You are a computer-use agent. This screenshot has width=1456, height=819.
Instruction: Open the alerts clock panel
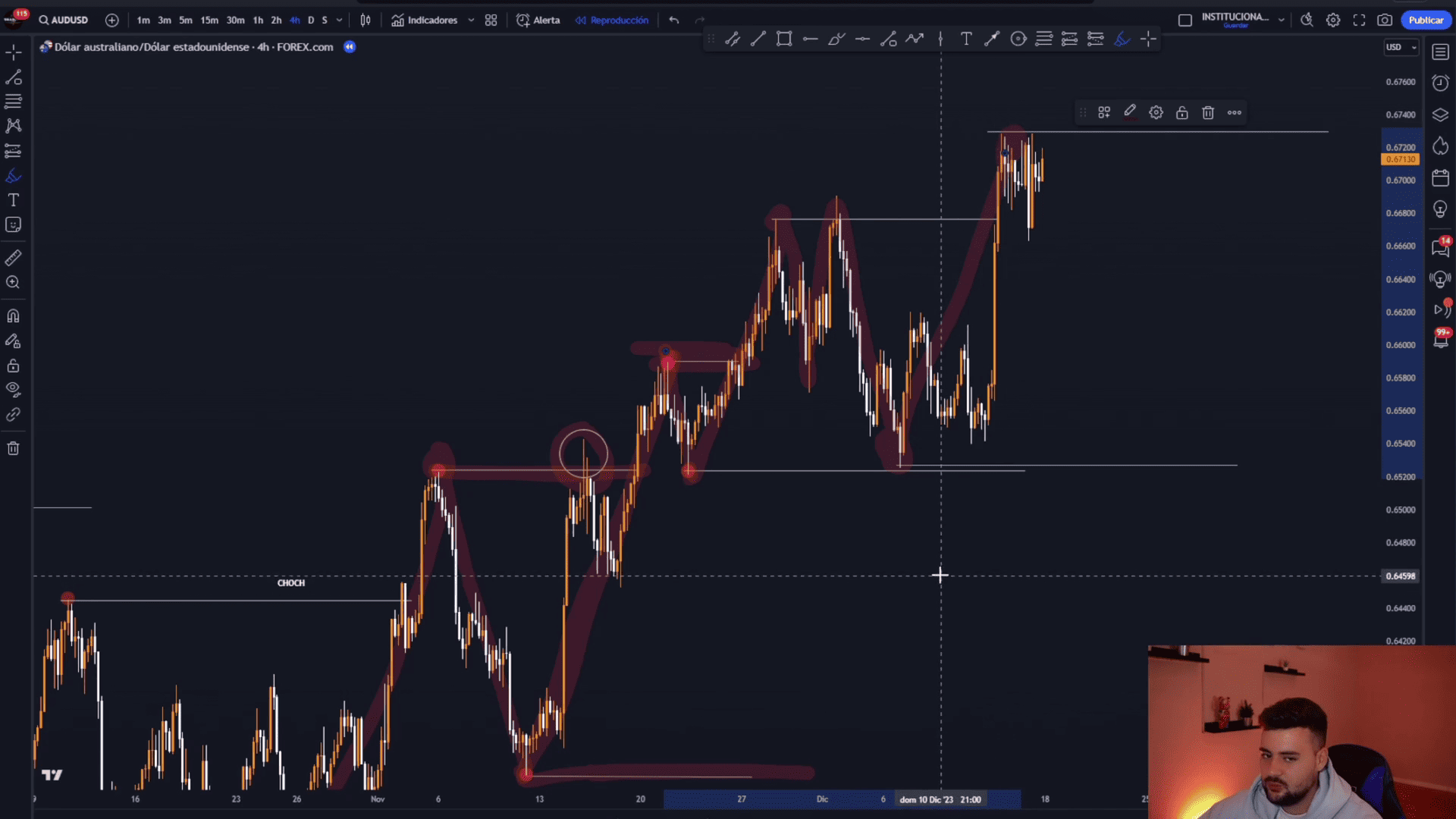[1440, 83]
